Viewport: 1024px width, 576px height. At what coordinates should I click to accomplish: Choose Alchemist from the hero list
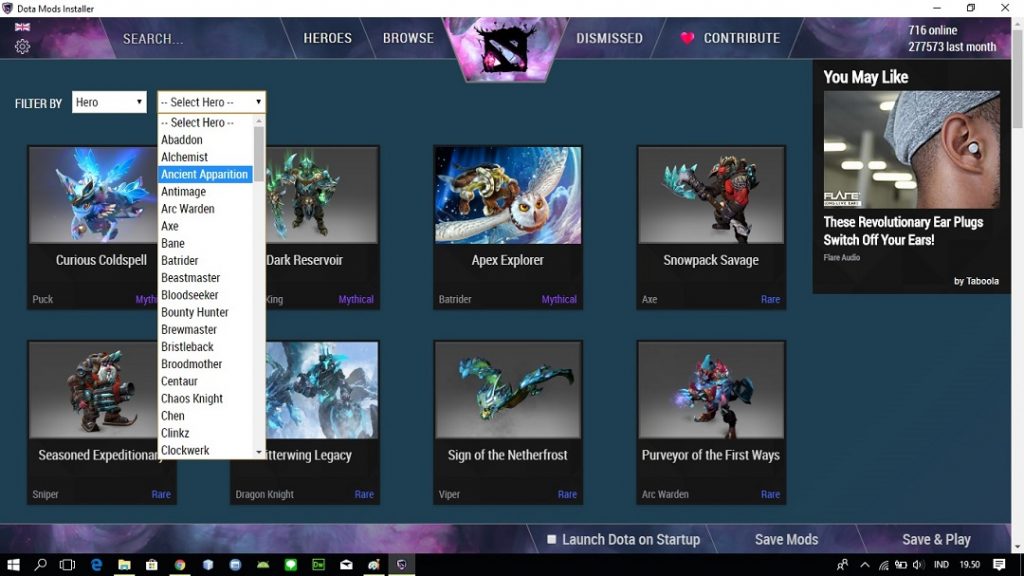click(205, 157)
